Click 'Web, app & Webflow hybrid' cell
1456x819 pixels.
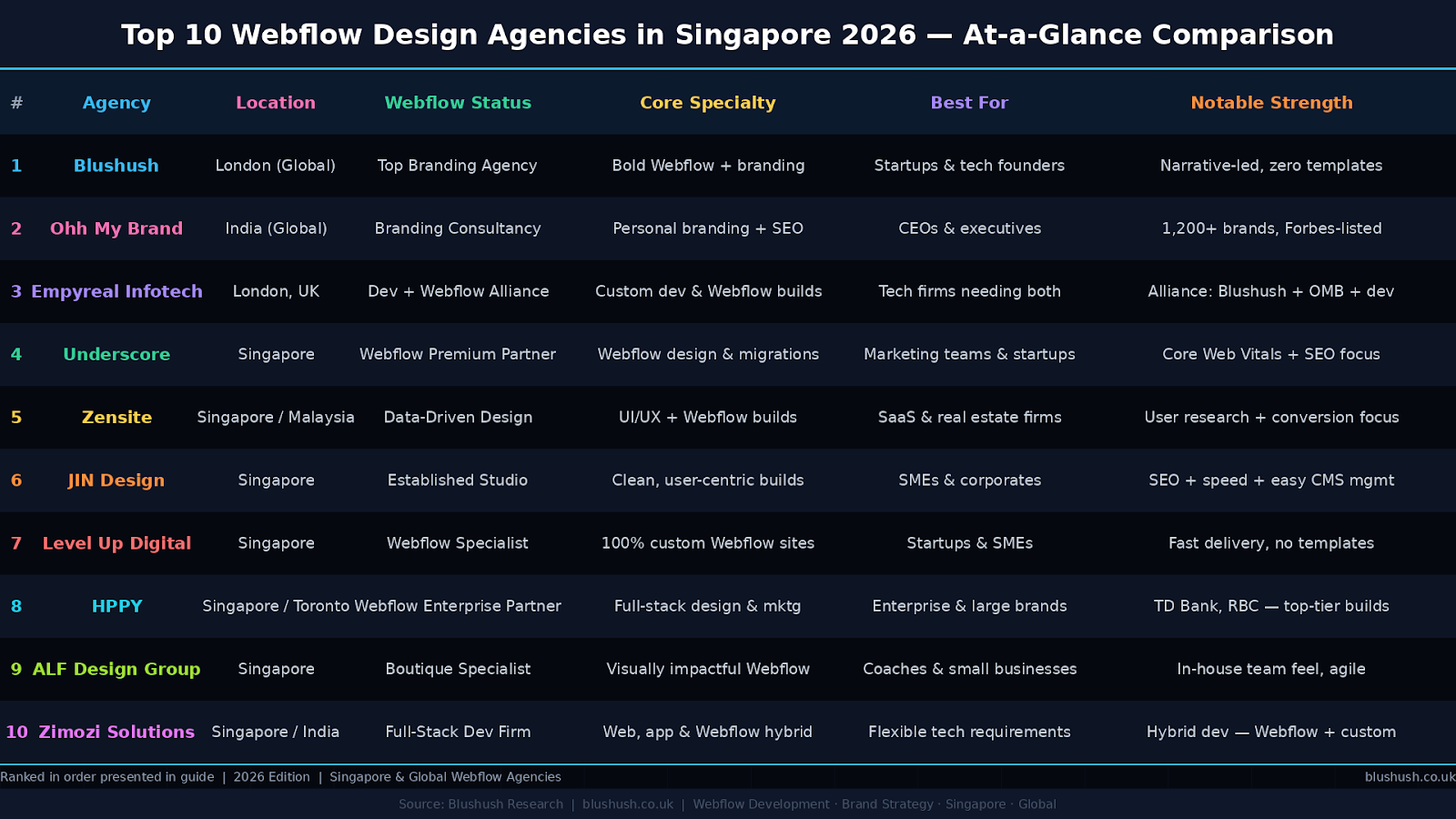[x=708, y=732]
